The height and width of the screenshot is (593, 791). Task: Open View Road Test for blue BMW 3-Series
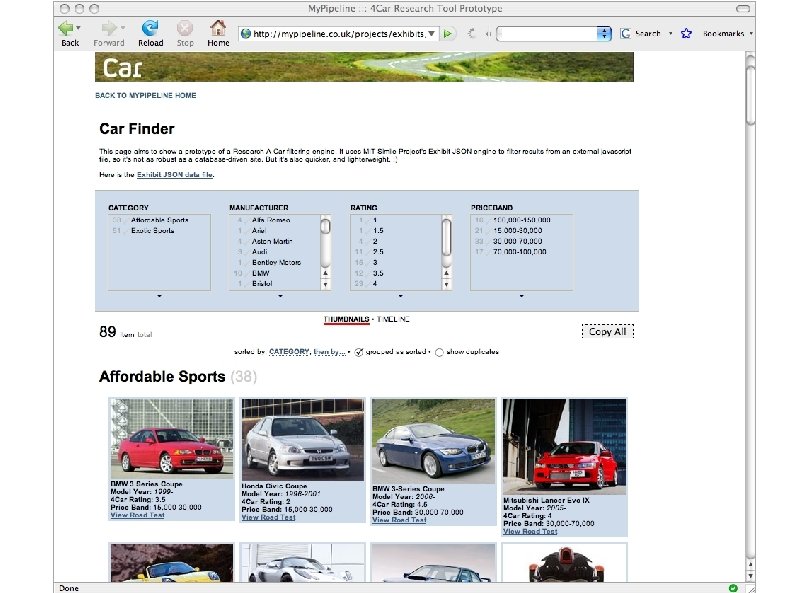(x=399, y=519)
